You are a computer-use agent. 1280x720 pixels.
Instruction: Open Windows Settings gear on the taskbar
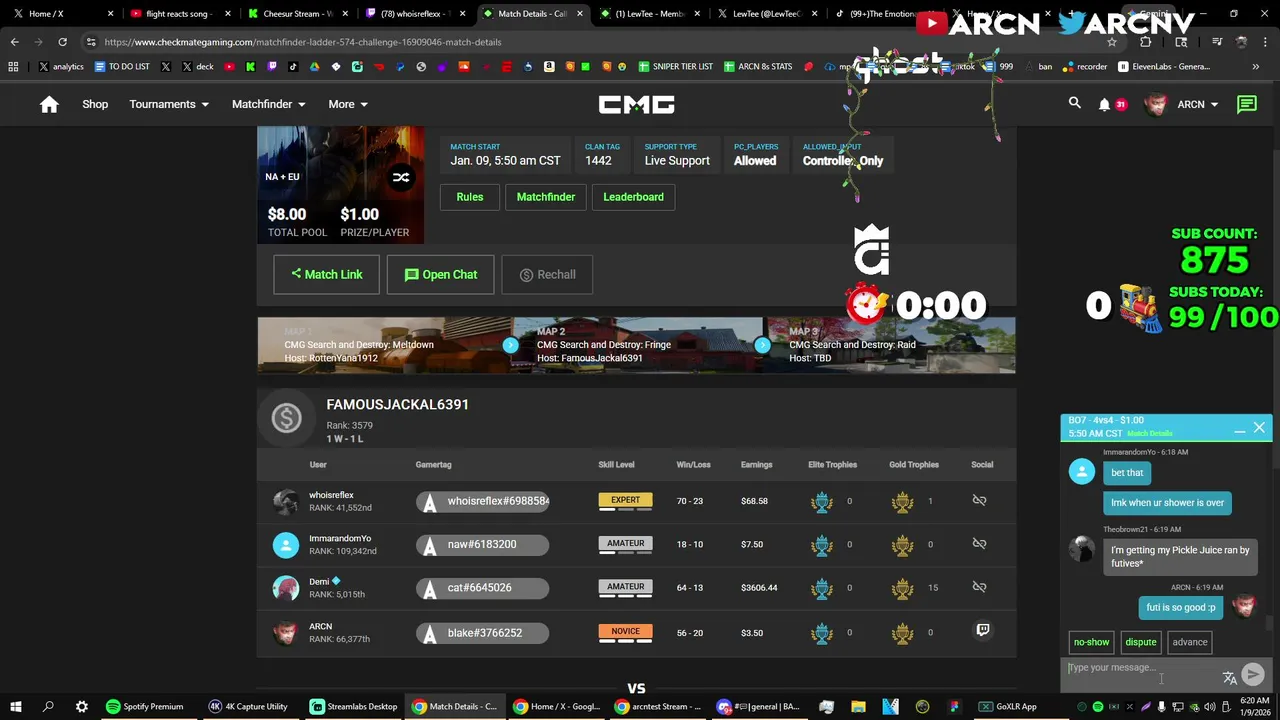click(82, 706)
